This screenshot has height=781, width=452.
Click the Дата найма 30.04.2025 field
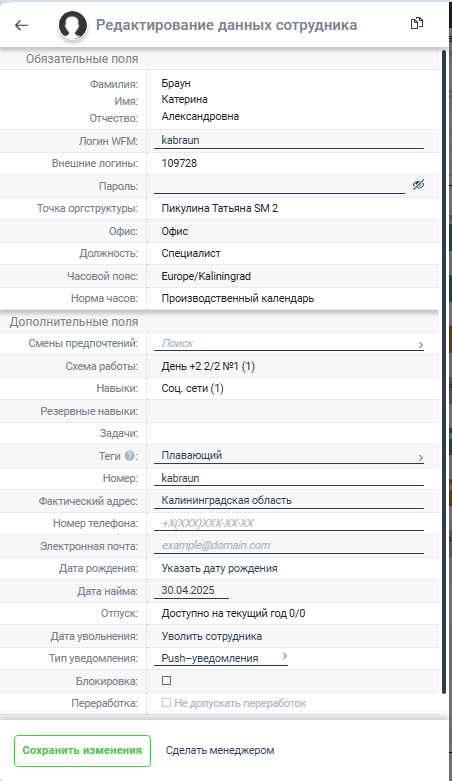(191, 591)
